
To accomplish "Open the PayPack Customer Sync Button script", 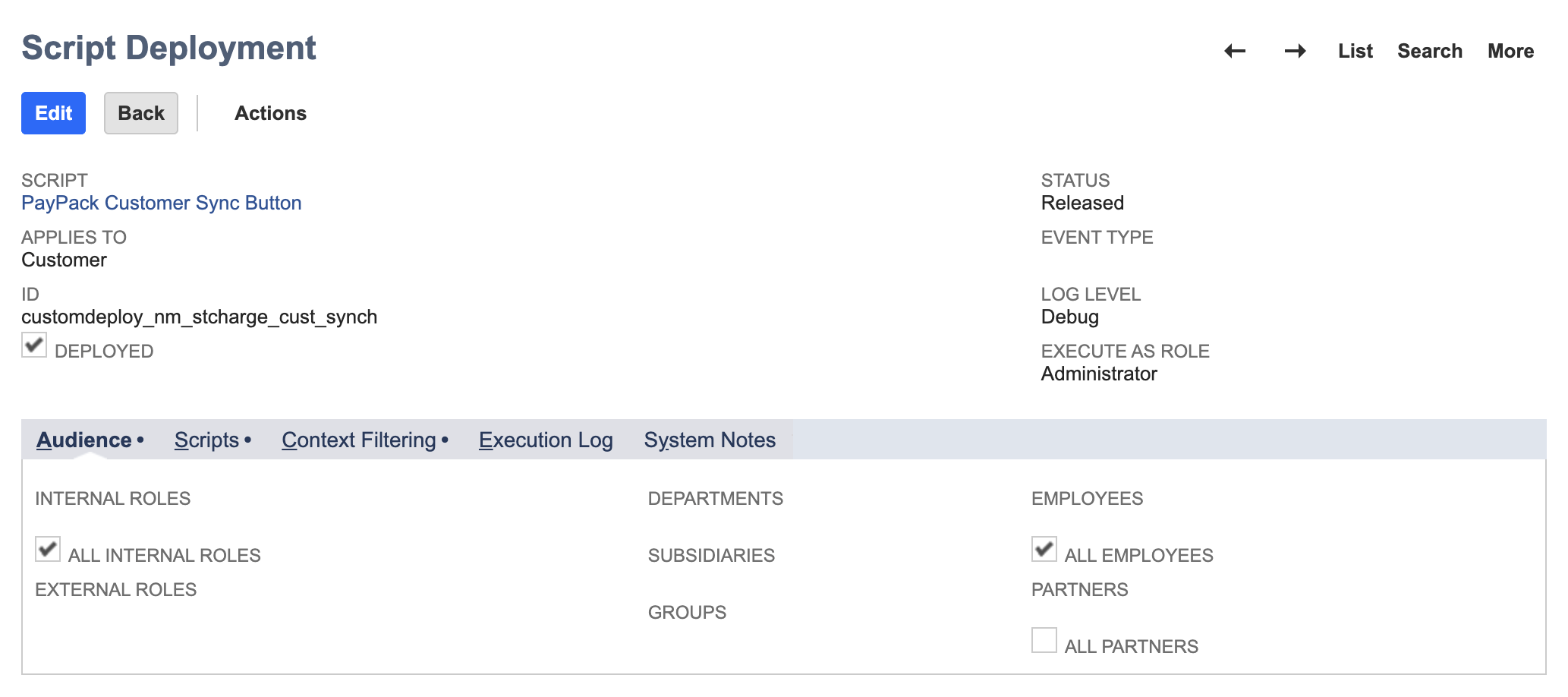I will point(162,203).
